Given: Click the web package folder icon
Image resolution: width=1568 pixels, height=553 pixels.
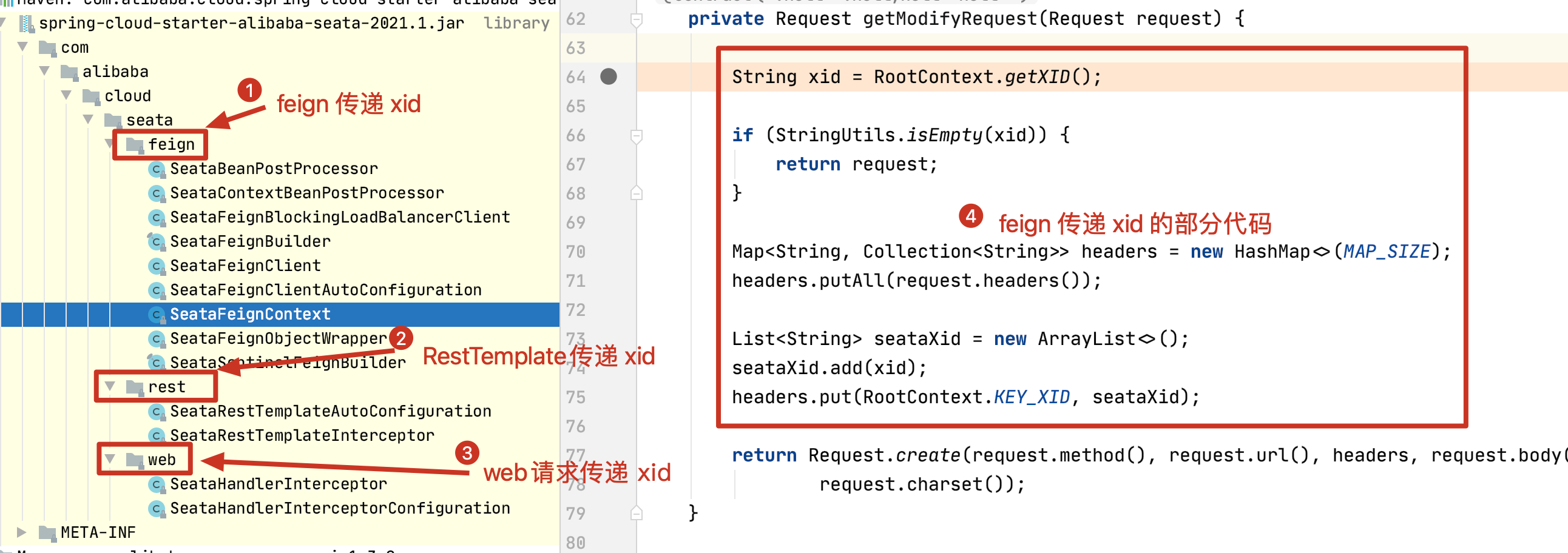Looking at the screenshot, I should pos(135,460).
